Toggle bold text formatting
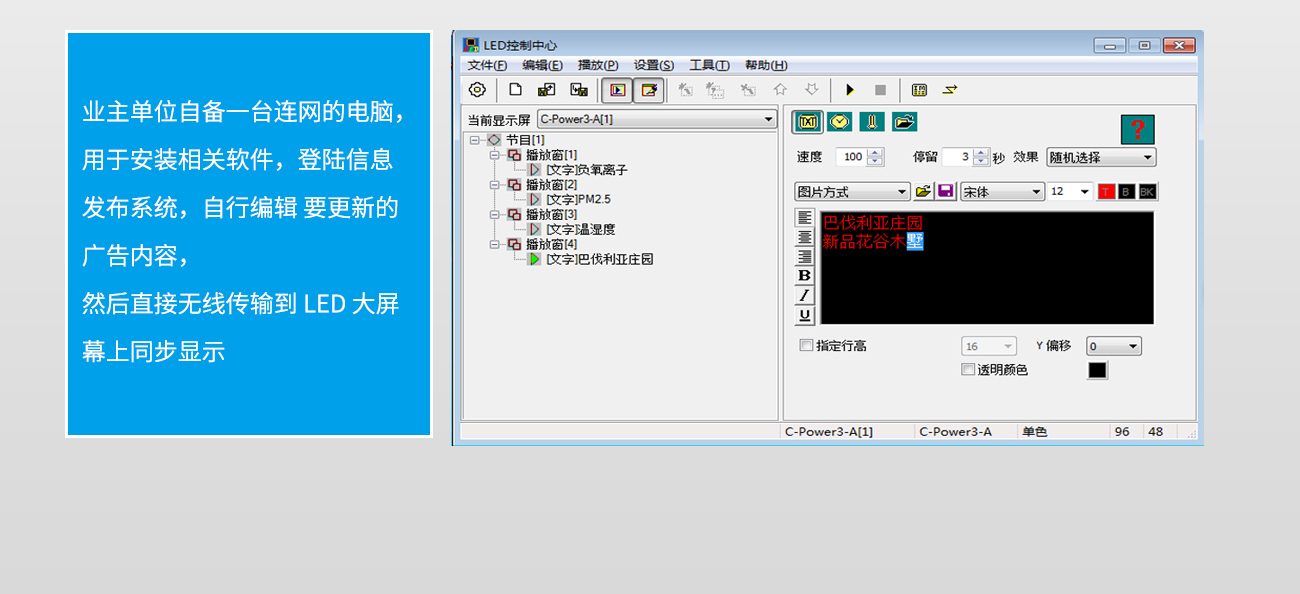1300x594 pixels. click(x=805, y=275)
